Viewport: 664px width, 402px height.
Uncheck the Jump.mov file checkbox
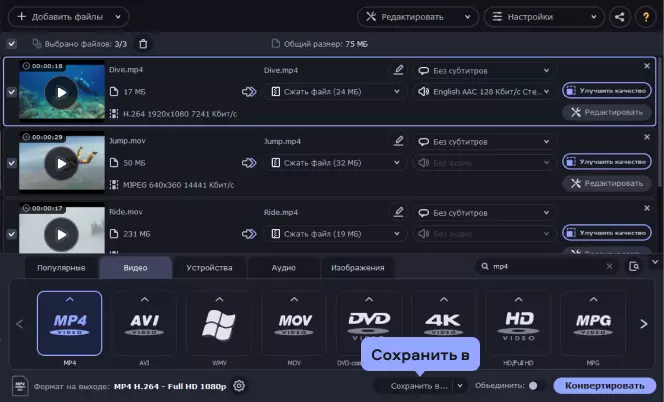11,163
